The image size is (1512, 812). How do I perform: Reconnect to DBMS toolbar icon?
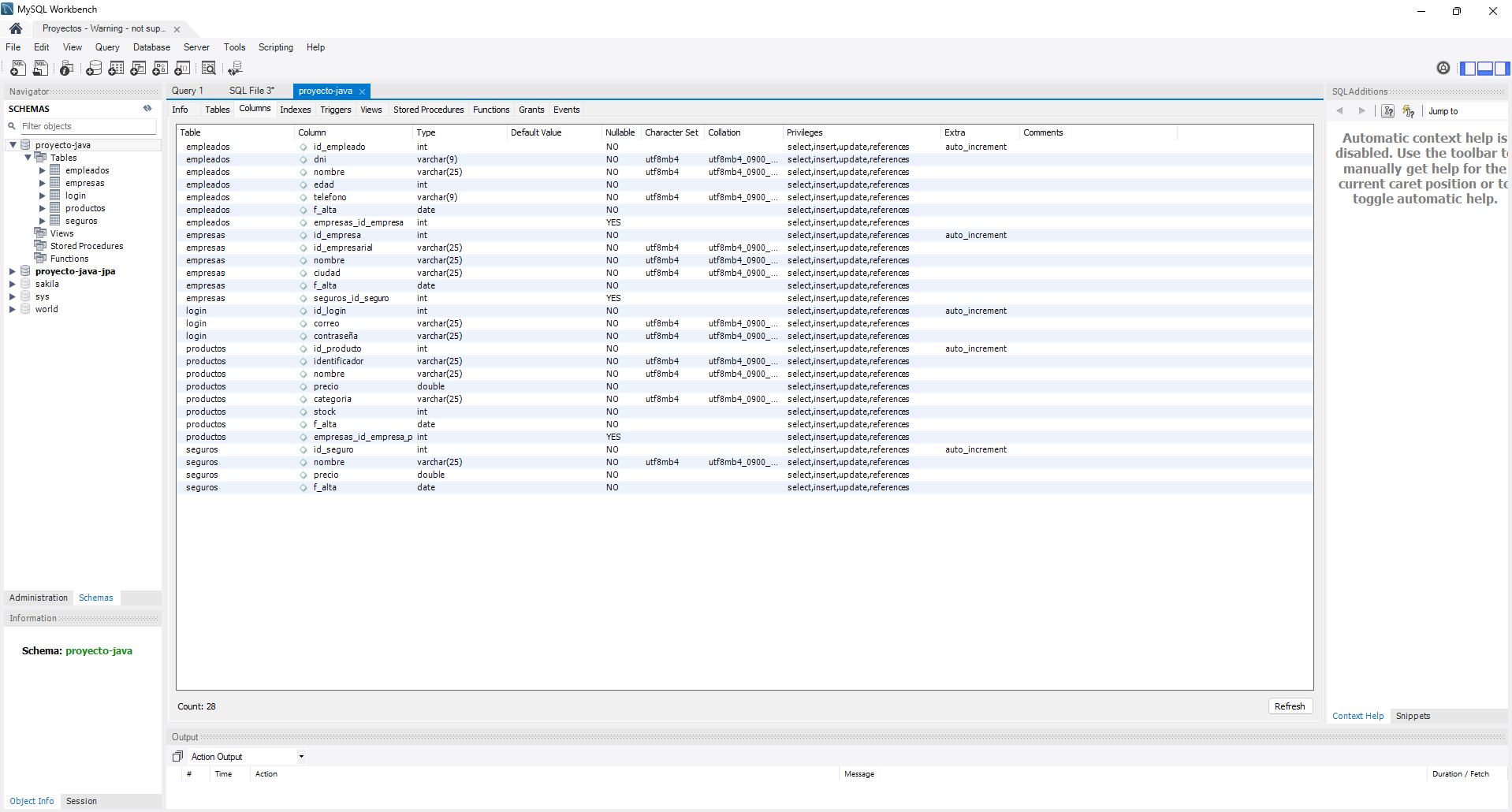pos(235,69)
